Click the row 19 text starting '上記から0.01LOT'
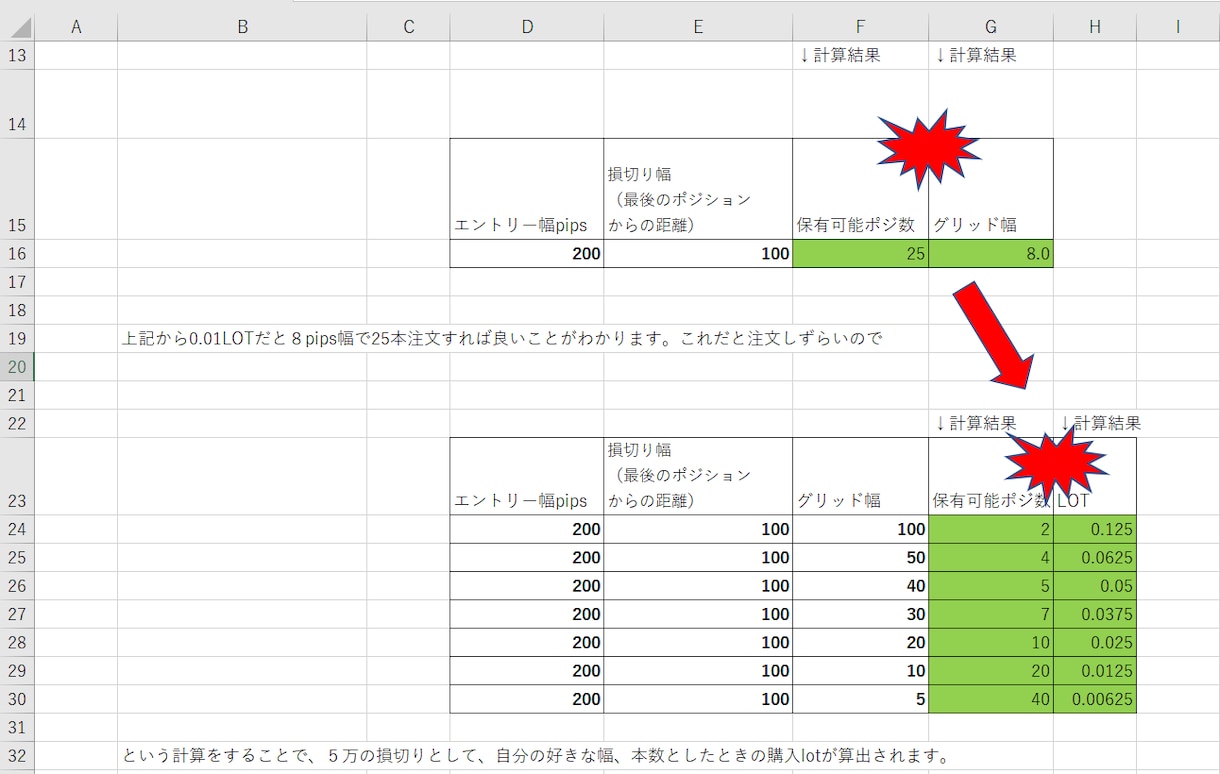The image size is (1220, 774). coord(502,338)
